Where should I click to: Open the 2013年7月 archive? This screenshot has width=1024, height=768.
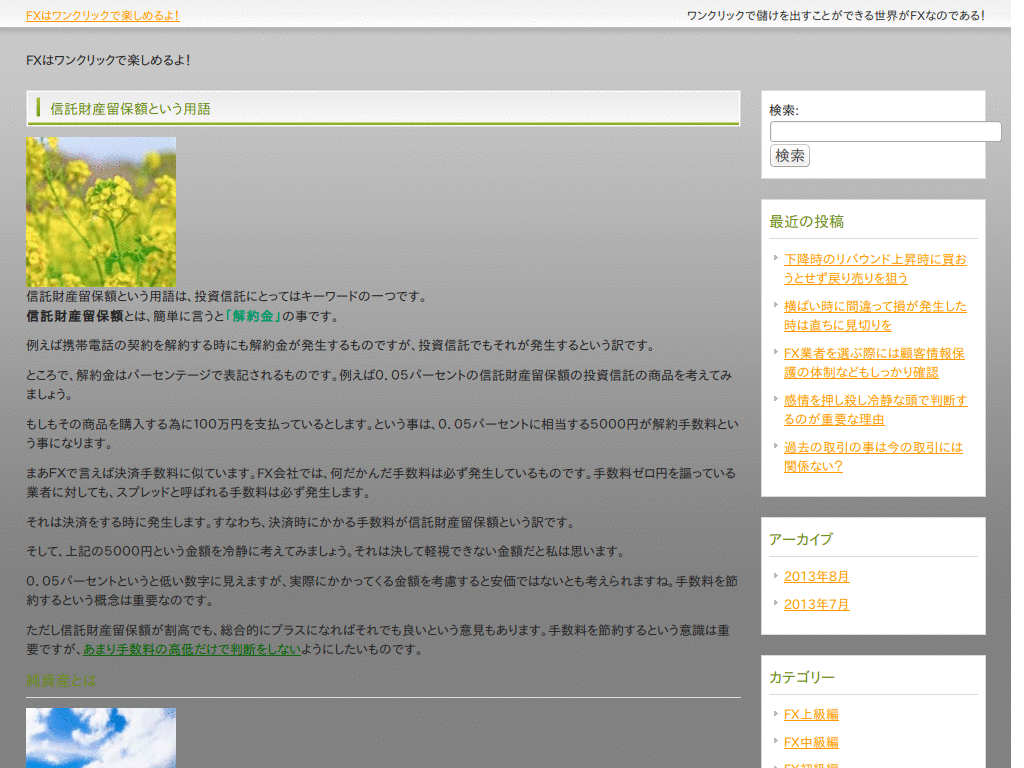(816, 604)
